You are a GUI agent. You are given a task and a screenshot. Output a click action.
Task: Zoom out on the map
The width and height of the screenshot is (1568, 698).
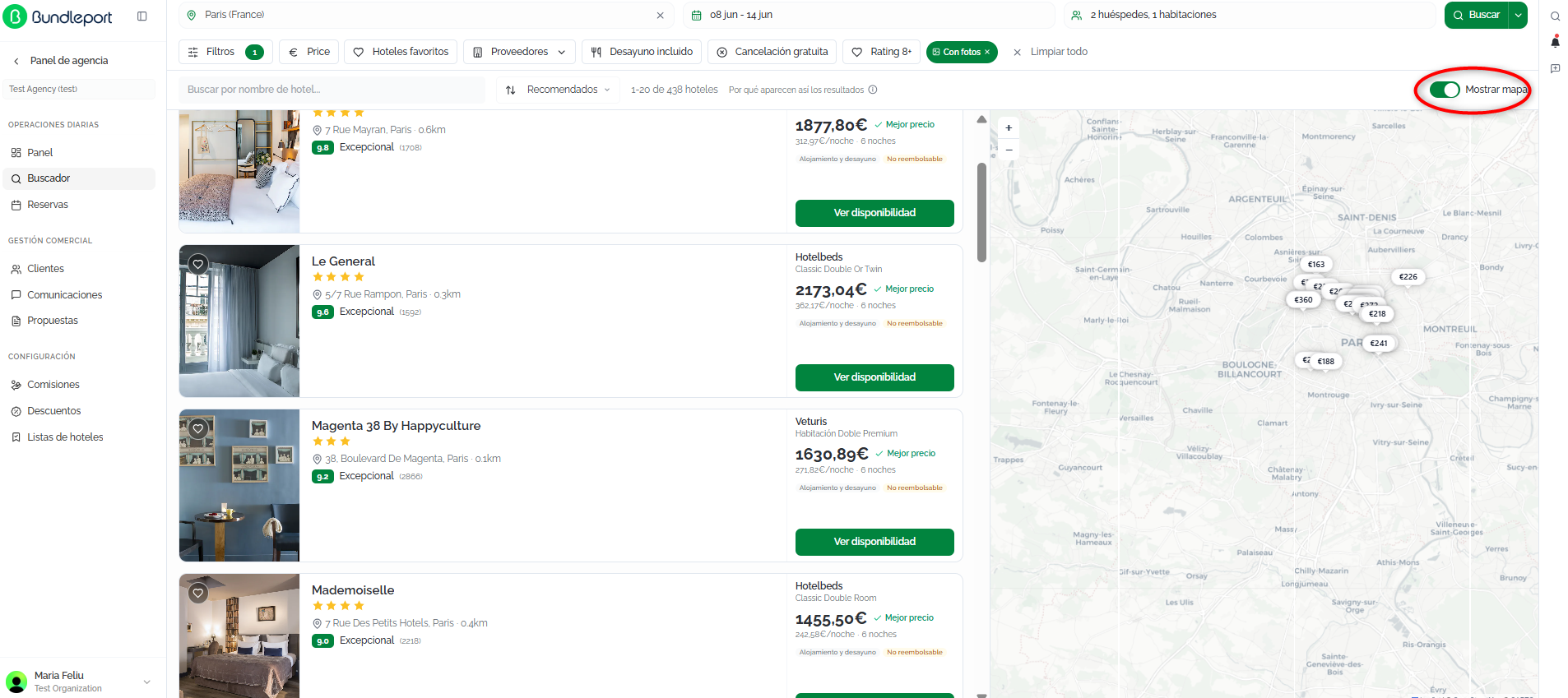click(x=1009, y=150)
